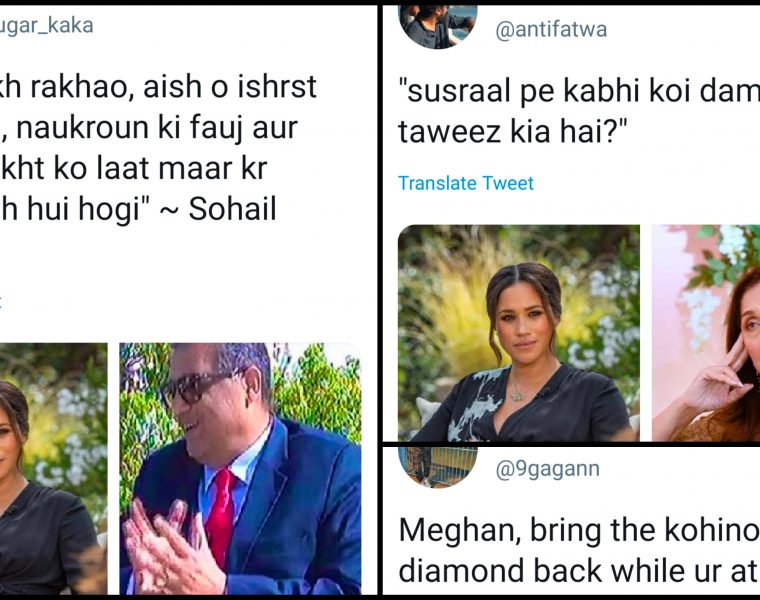Click the "susraal pe kabhi koi" tweet line
The height and width of the screenshot is (600, 760).
pos(578,94)
